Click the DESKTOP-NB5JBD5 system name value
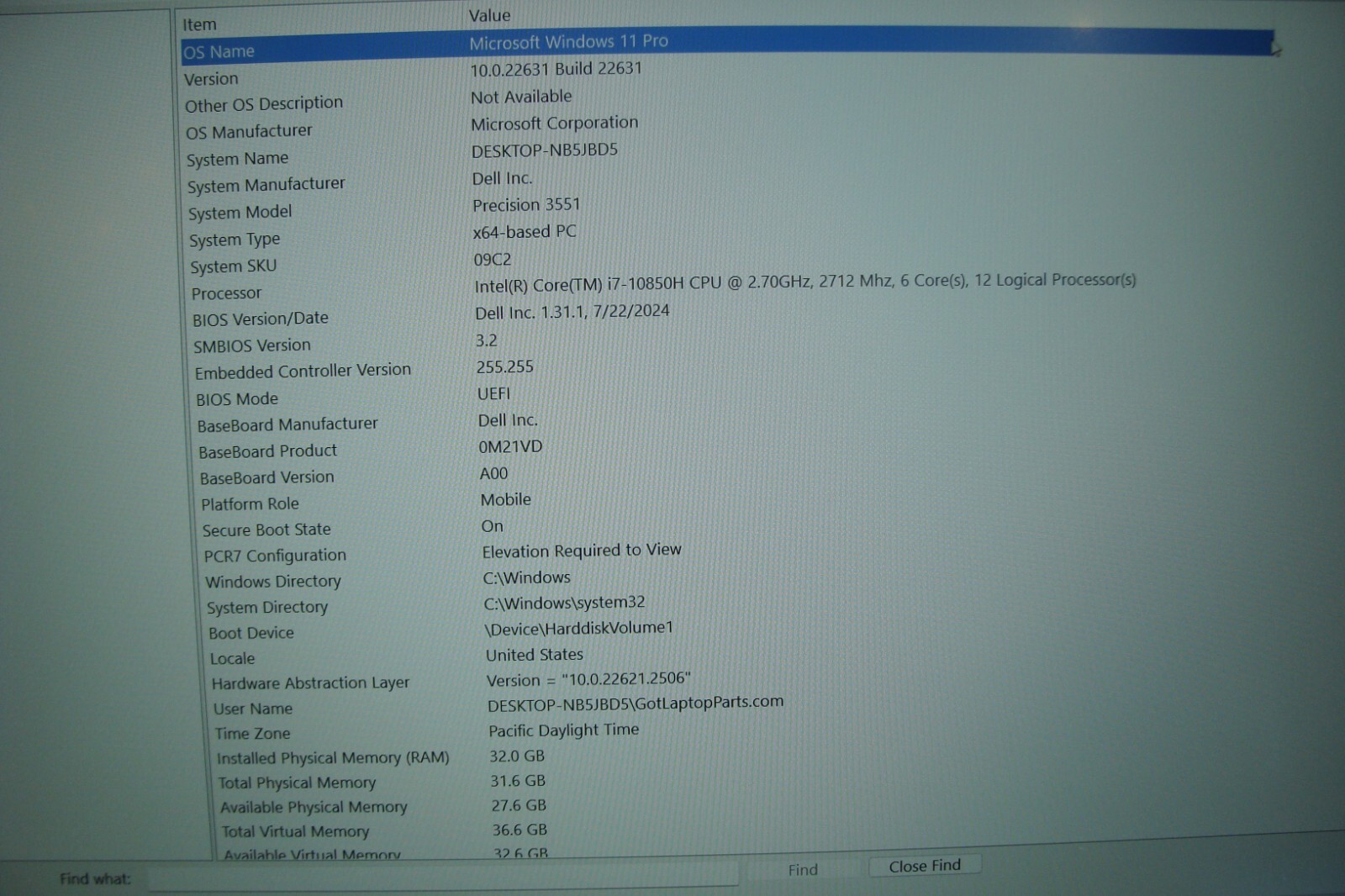 click(544, 150)
